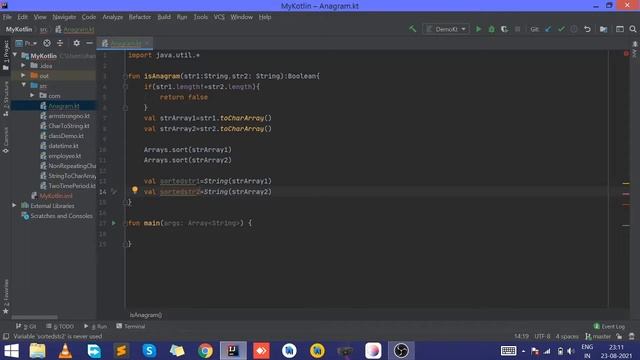The width and height of the screenshot is (640, 360).
Task: Open the DemoKt run configuration dropdown
Action: pos(446,29)
